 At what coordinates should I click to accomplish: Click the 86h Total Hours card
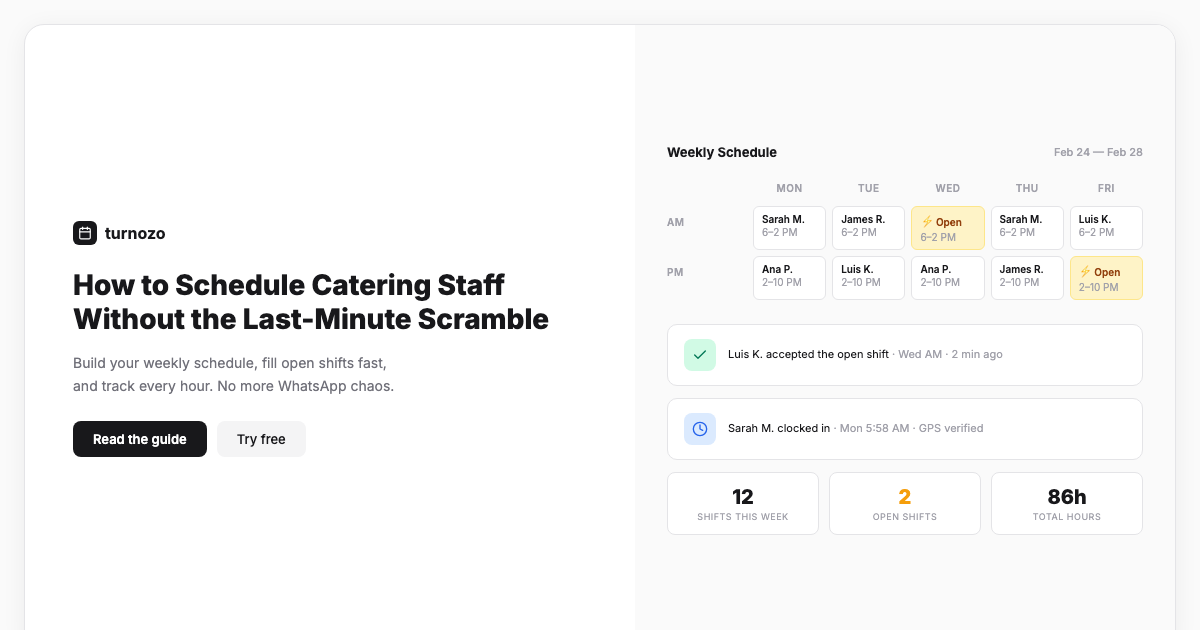[1067, 503]
